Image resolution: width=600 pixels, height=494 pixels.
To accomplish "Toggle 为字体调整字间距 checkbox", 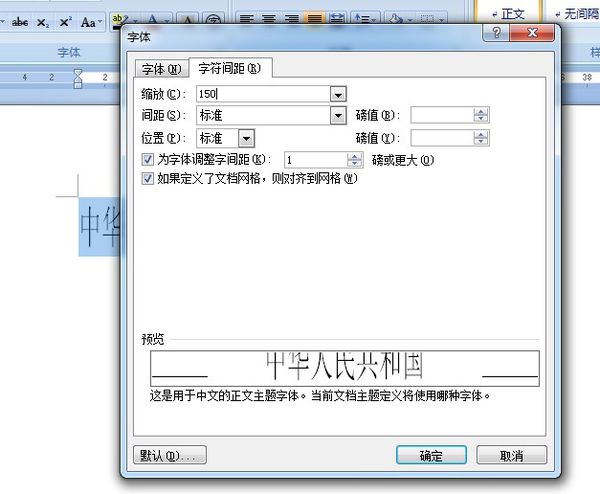I will click(148, 159).
